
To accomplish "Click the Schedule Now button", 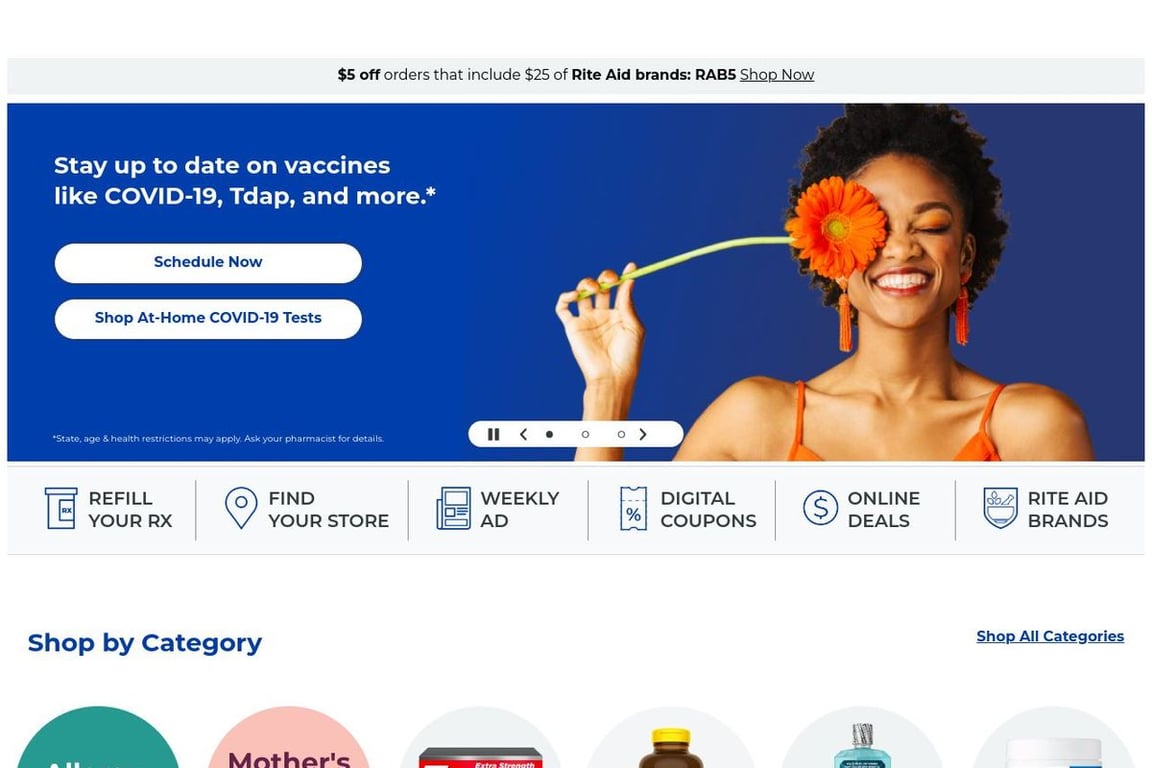I will (x=208, y=263).
